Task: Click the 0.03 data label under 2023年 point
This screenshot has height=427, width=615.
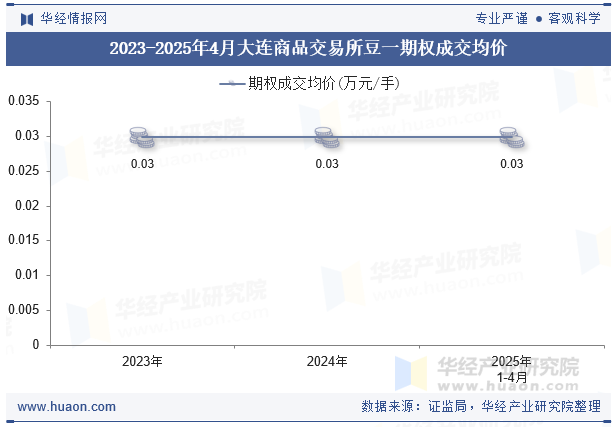Action: pos(142,164)
